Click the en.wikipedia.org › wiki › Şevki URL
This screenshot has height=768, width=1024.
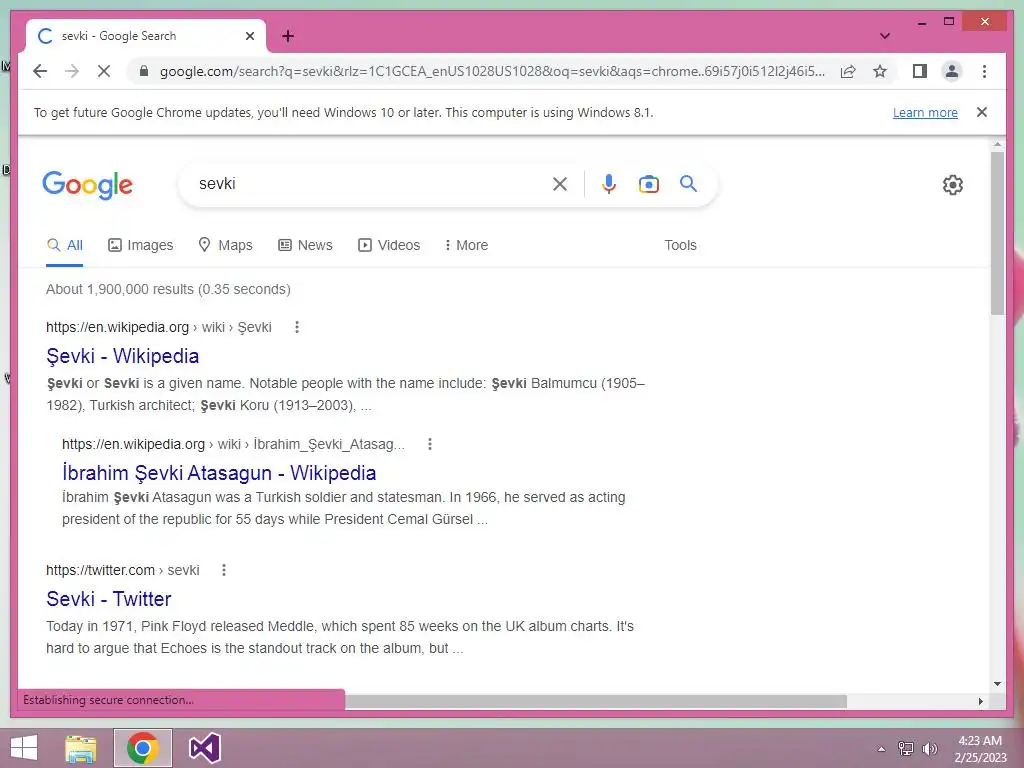(159, 327)
